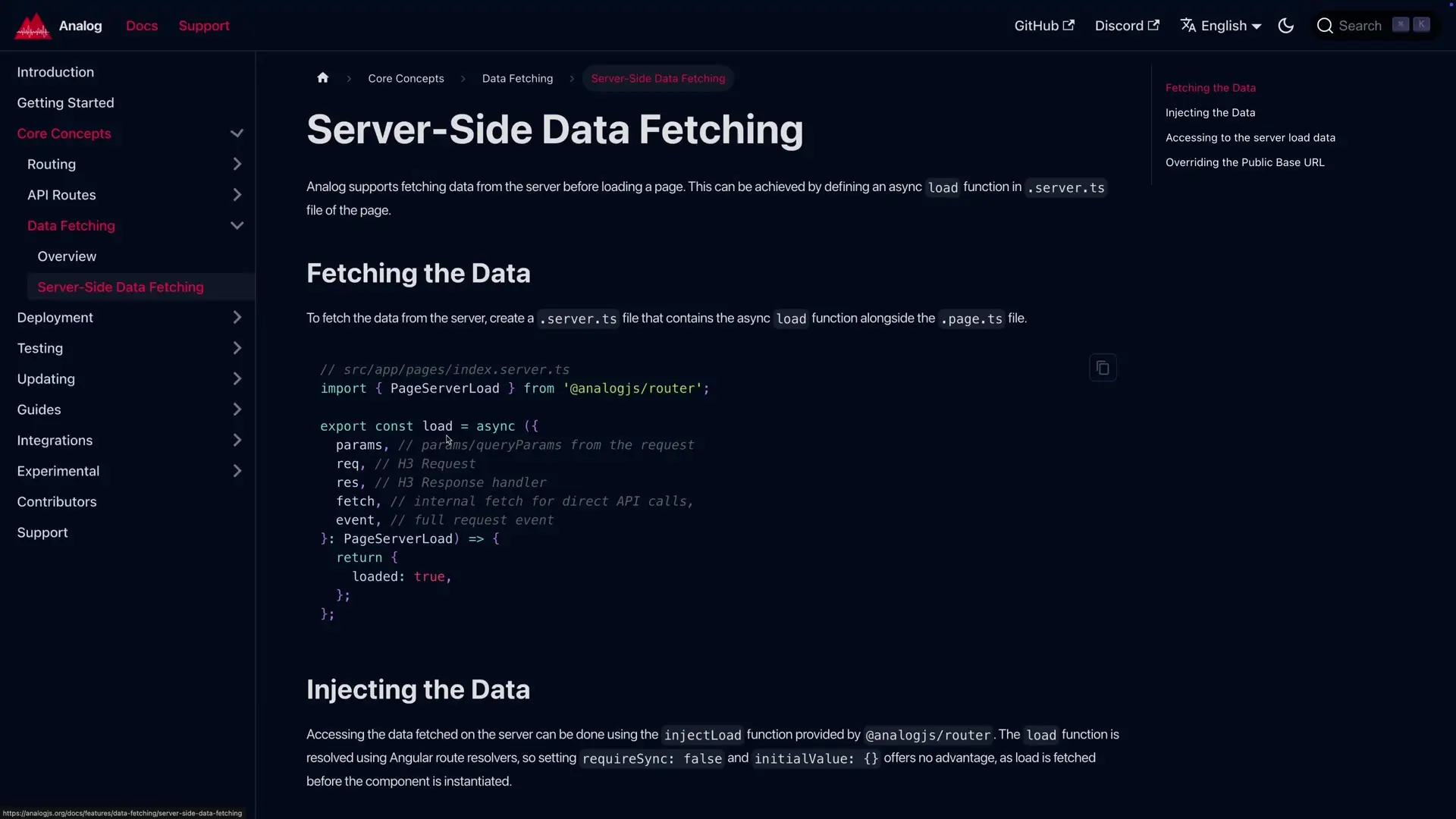Image resolution: width=1456 pixels, height=819 pixels.
Task: Open Overview under Data Fetching
Action: point(67,256)
